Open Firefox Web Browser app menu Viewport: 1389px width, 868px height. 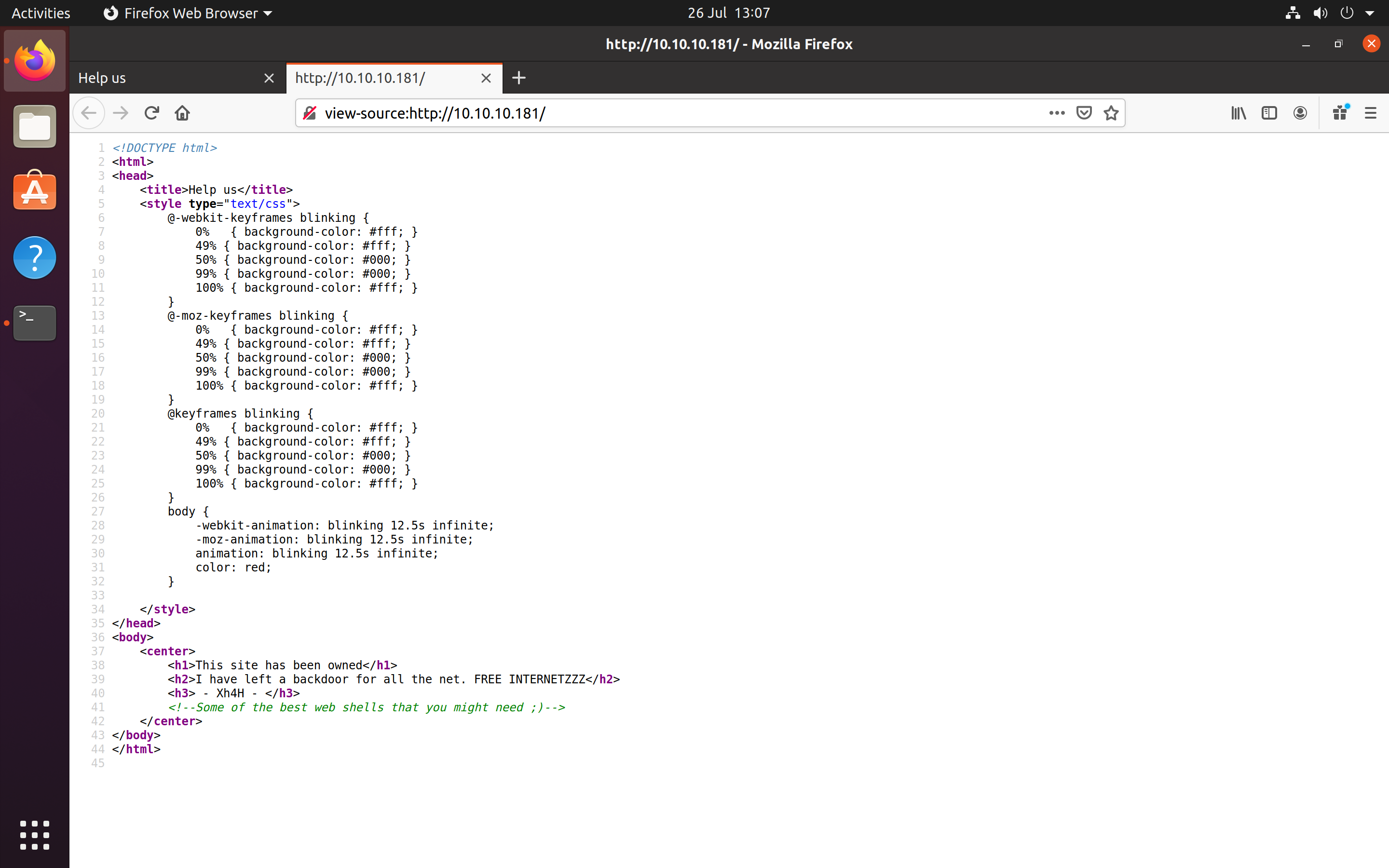tap(187, 13)
